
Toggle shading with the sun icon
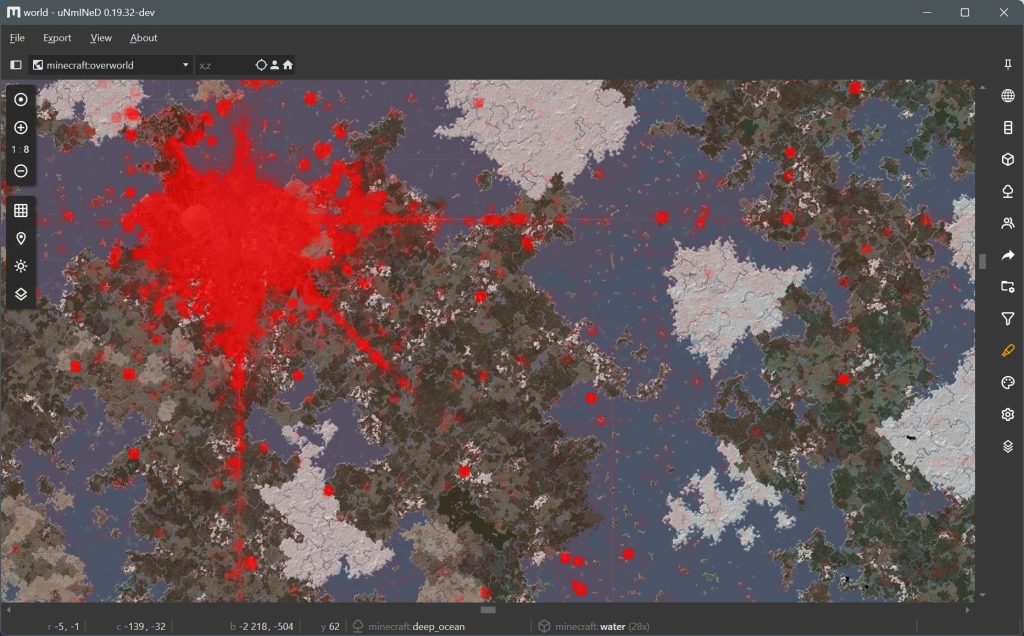pos(20,266)
